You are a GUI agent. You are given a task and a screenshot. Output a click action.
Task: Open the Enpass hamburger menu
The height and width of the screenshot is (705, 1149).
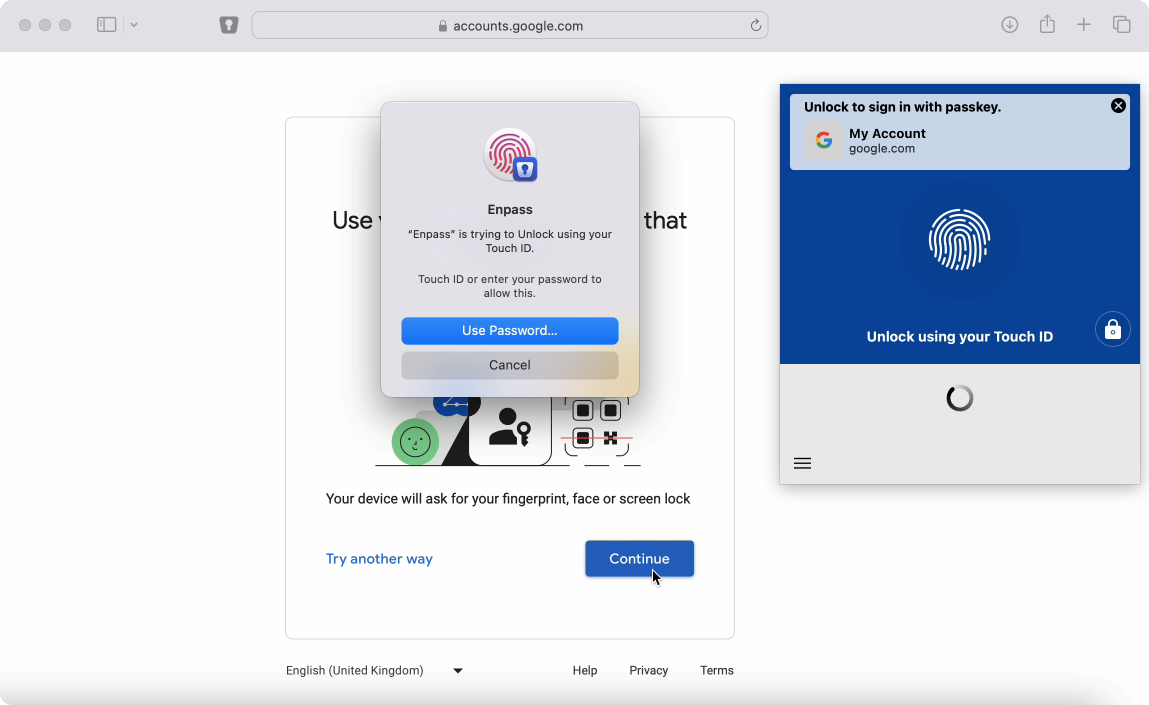802,463
